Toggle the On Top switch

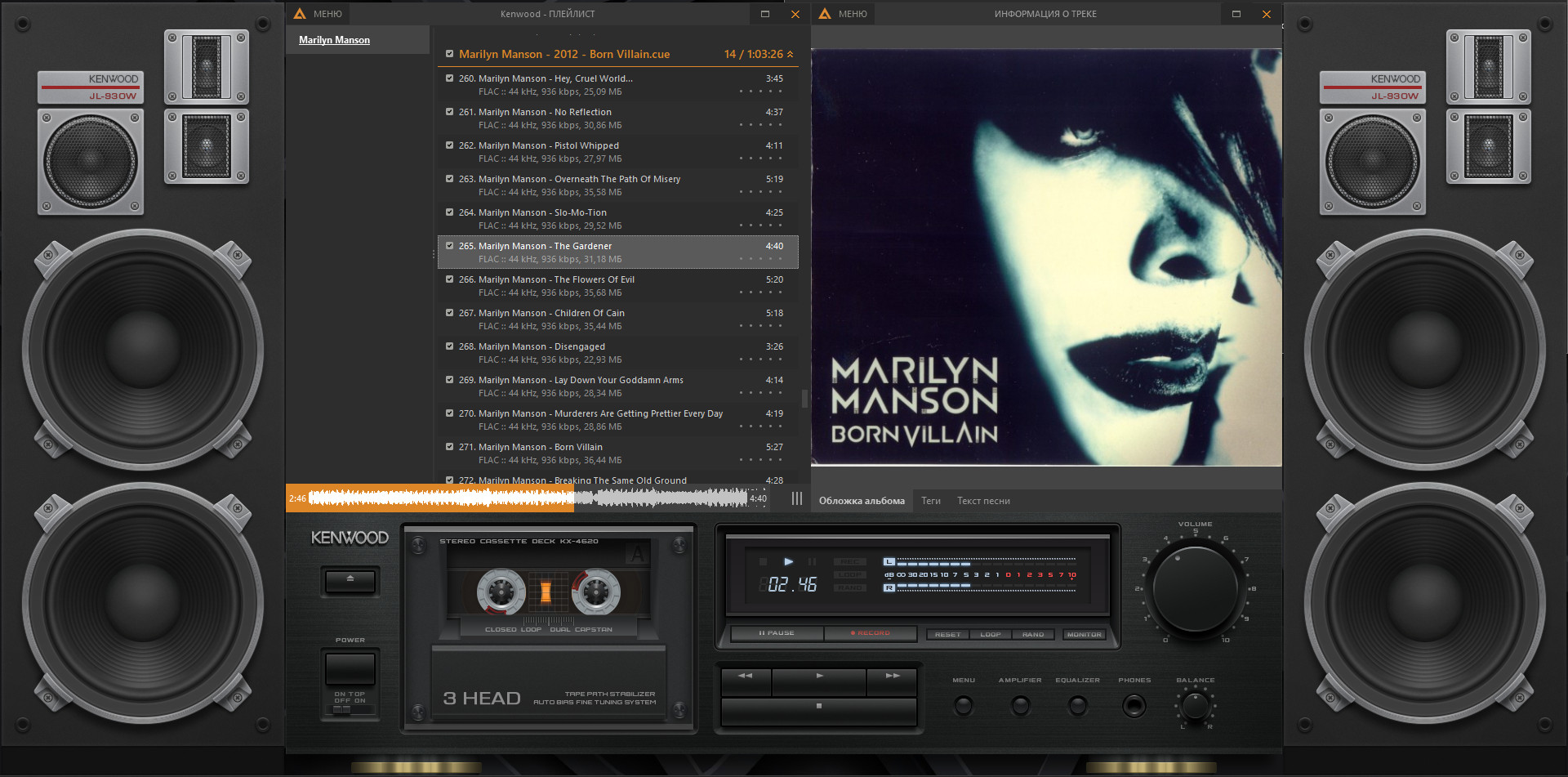(x=342, y=709)
